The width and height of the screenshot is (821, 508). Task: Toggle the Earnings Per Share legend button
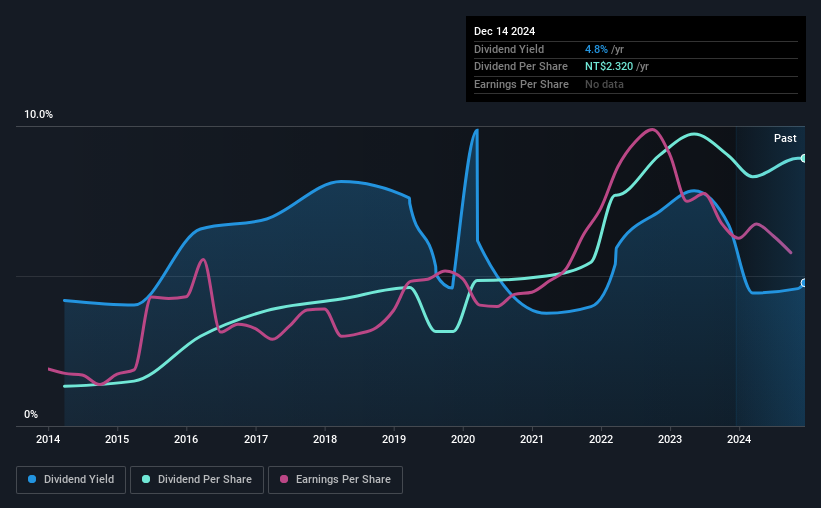(x=335, y=480)
